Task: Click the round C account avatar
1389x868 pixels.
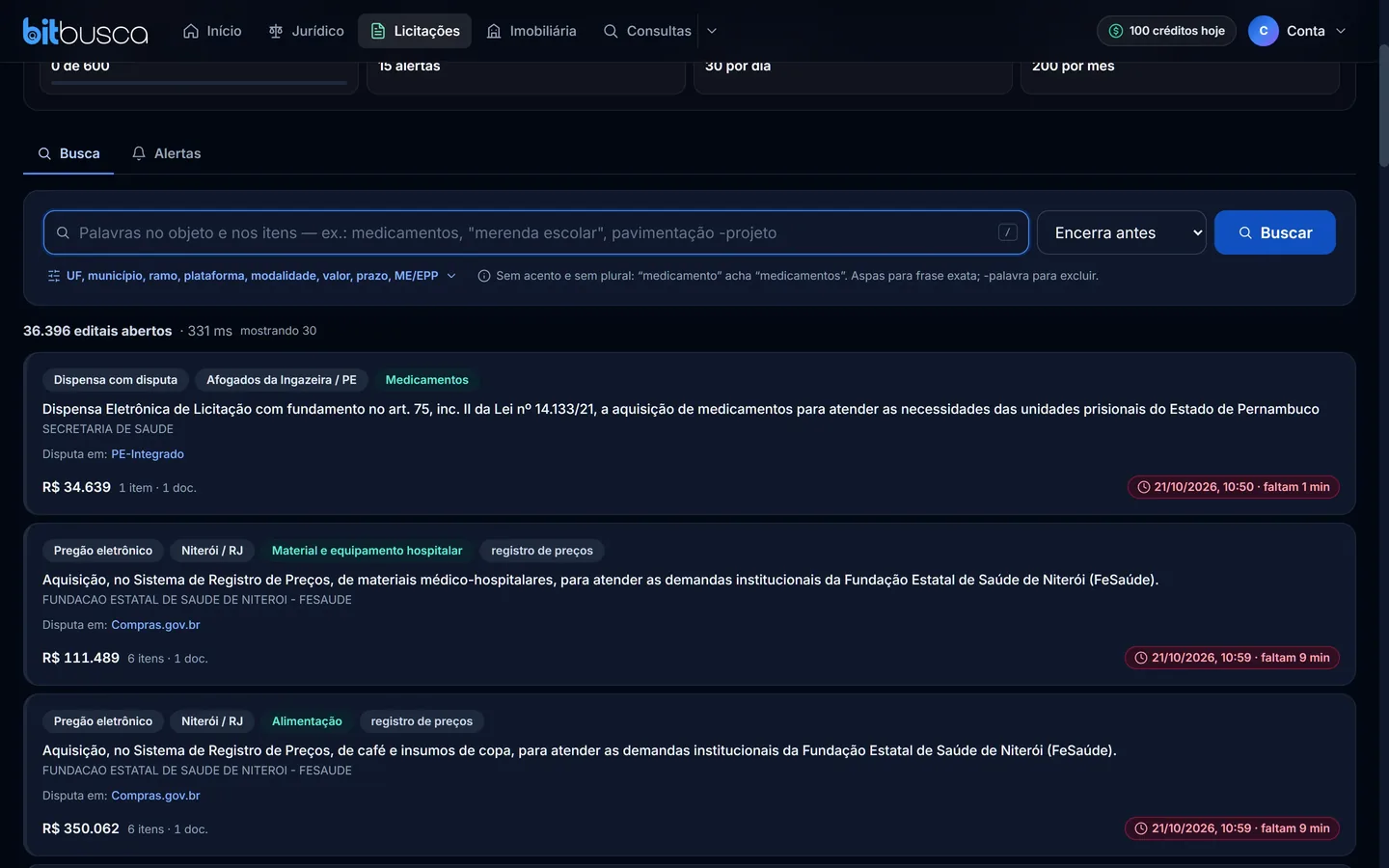Action: pyautogui.click(x=1264, y=31)
